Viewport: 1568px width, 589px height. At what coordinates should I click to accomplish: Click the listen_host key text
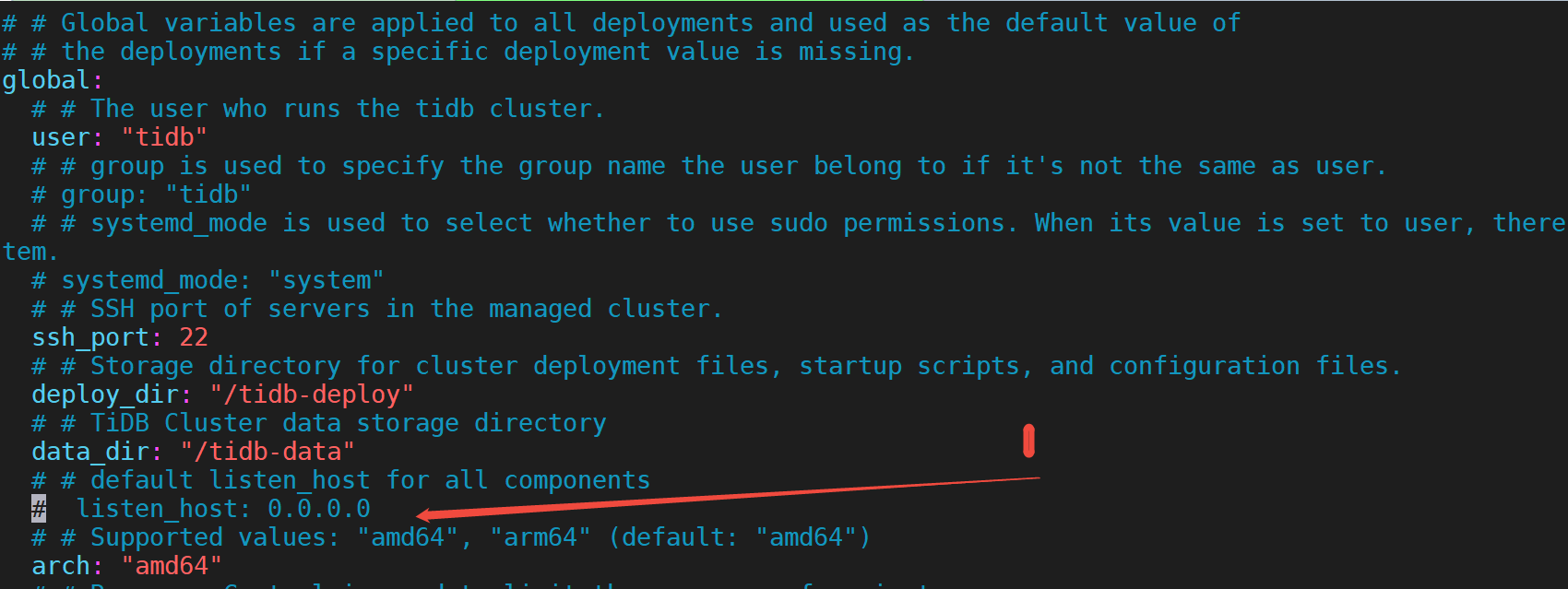[157, 510]
